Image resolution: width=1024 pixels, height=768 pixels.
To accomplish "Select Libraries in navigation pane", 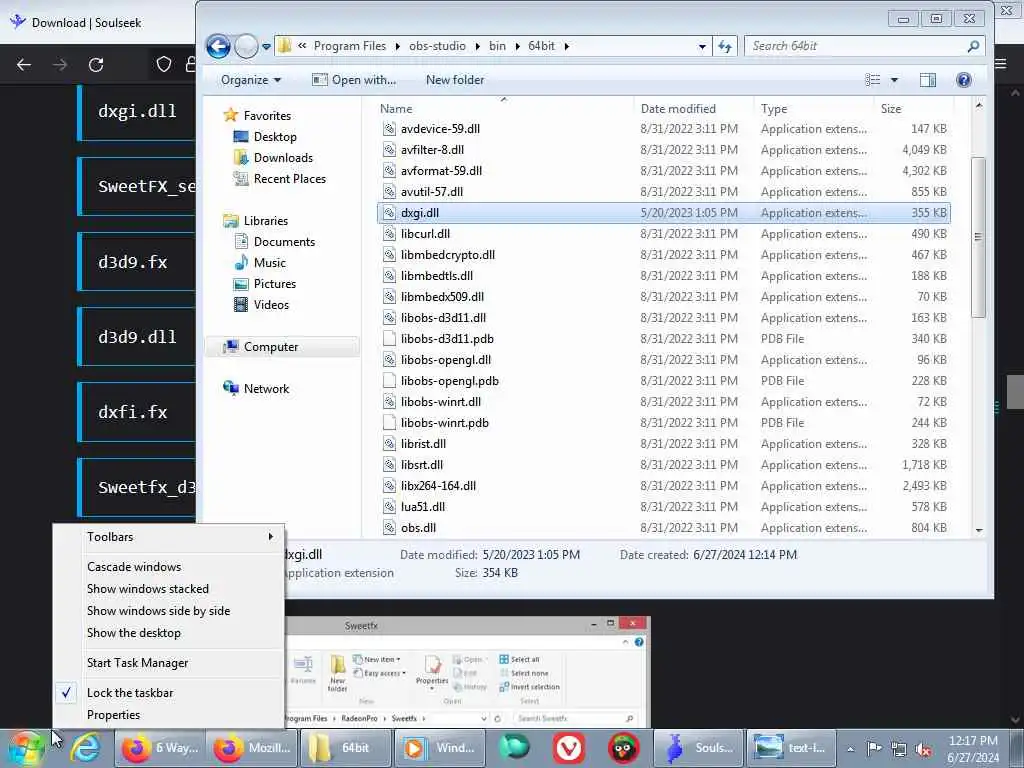I will 265,221.
